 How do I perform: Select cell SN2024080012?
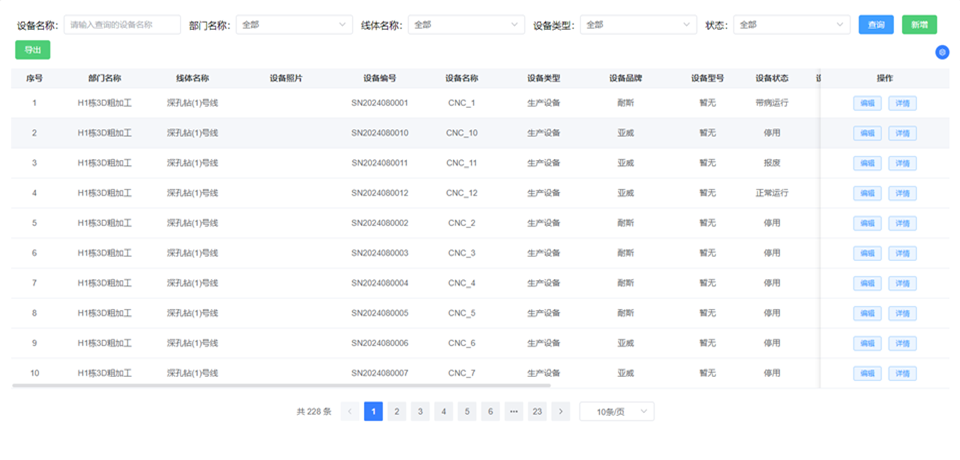click(380, 193)
